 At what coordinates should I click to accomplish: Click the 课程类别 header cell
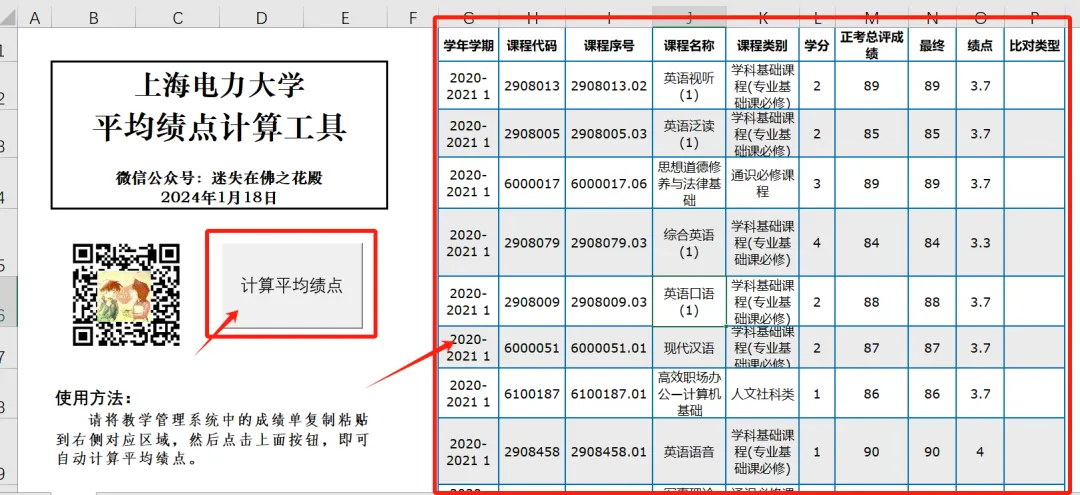[x=762, y=45]
